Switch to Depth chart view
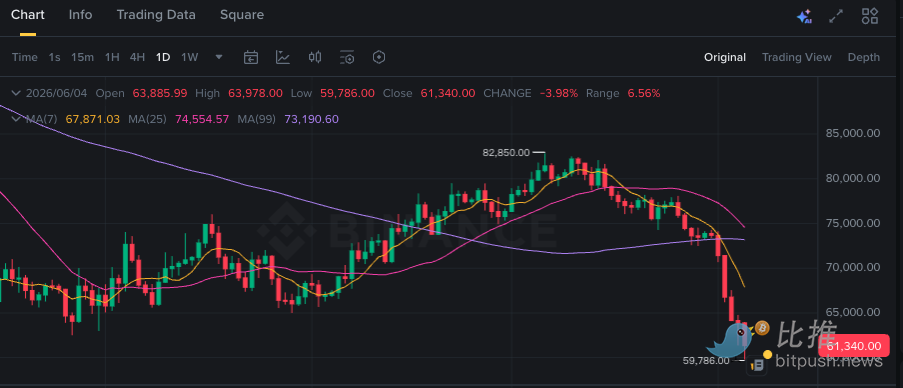 864,57
